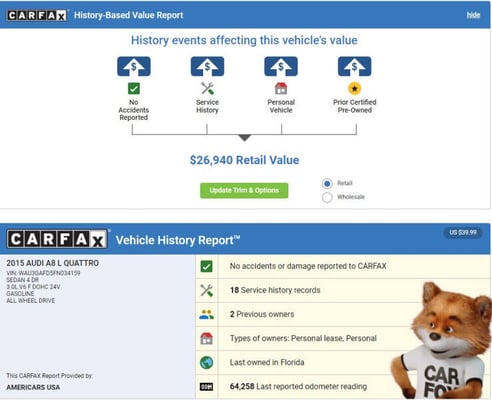Viewport: 492px width, 400px height.
Task: Click the triangle marker under the value events bracket
Action: (245, 138)
